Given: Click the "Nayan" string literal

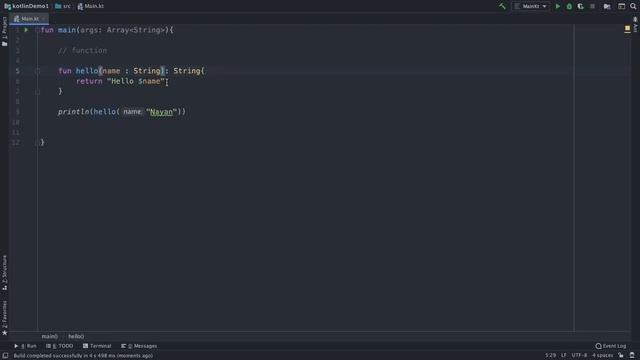Looking at the screenshot, I should tap(162, 112).
